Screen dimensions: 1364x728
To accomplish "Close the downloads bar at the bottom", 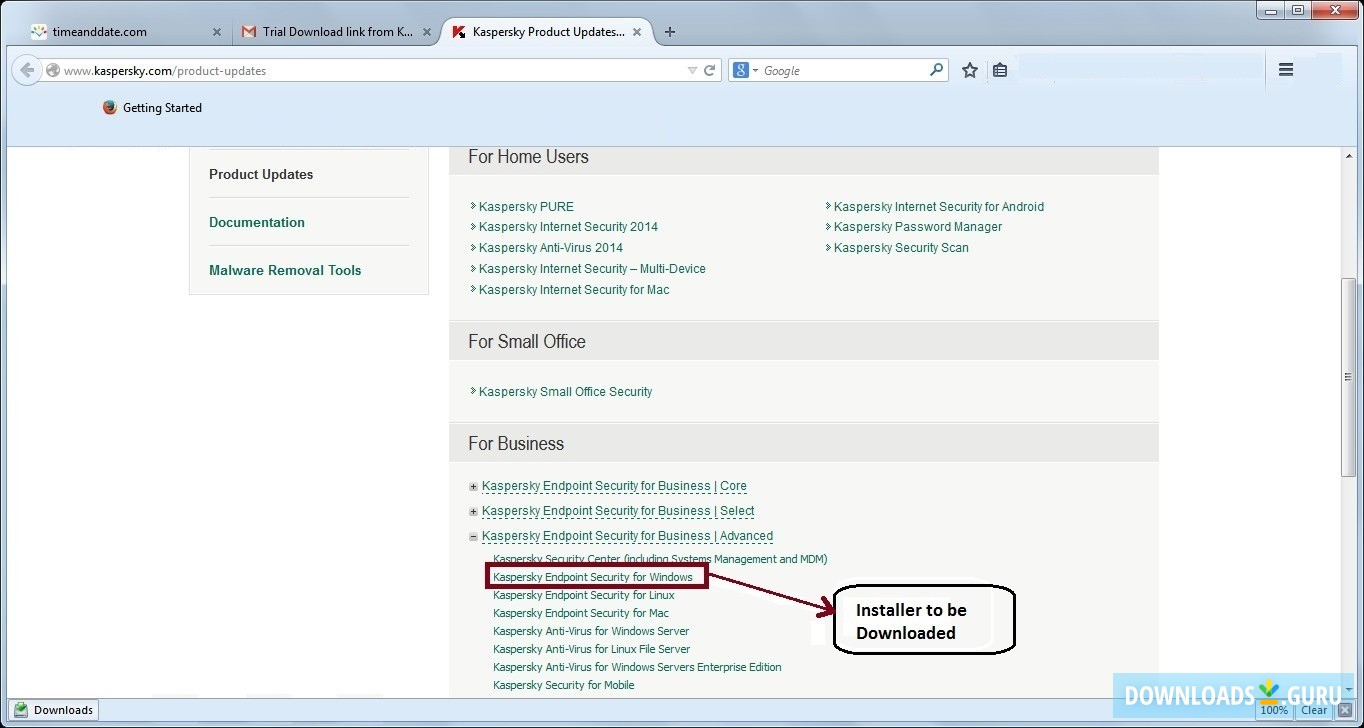I will 1345,710.
